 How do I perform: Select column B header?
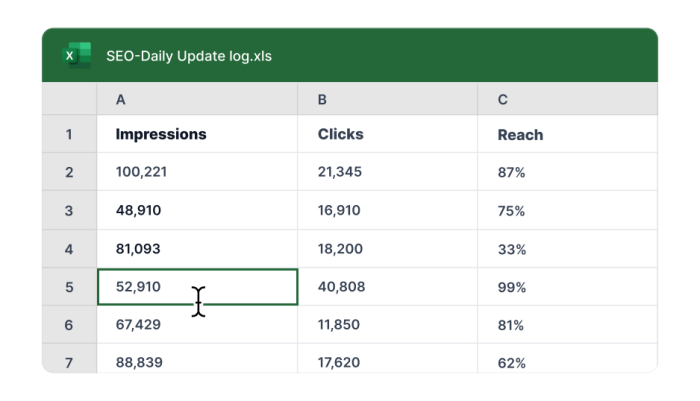click(x=387, y=99)
